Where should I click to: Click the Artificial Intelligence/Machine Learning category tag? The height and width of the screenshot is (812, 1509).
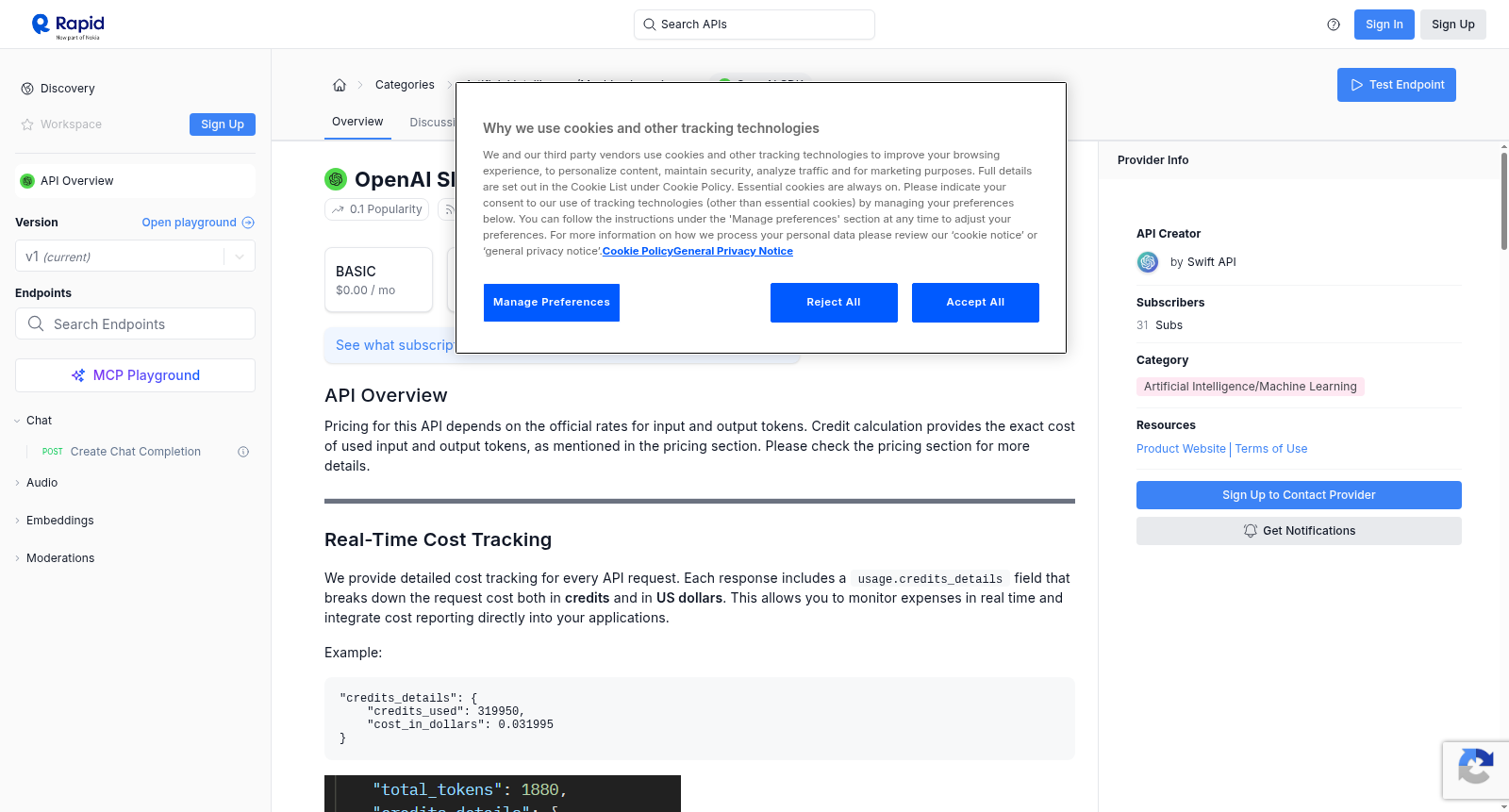tap(1251, 387)
